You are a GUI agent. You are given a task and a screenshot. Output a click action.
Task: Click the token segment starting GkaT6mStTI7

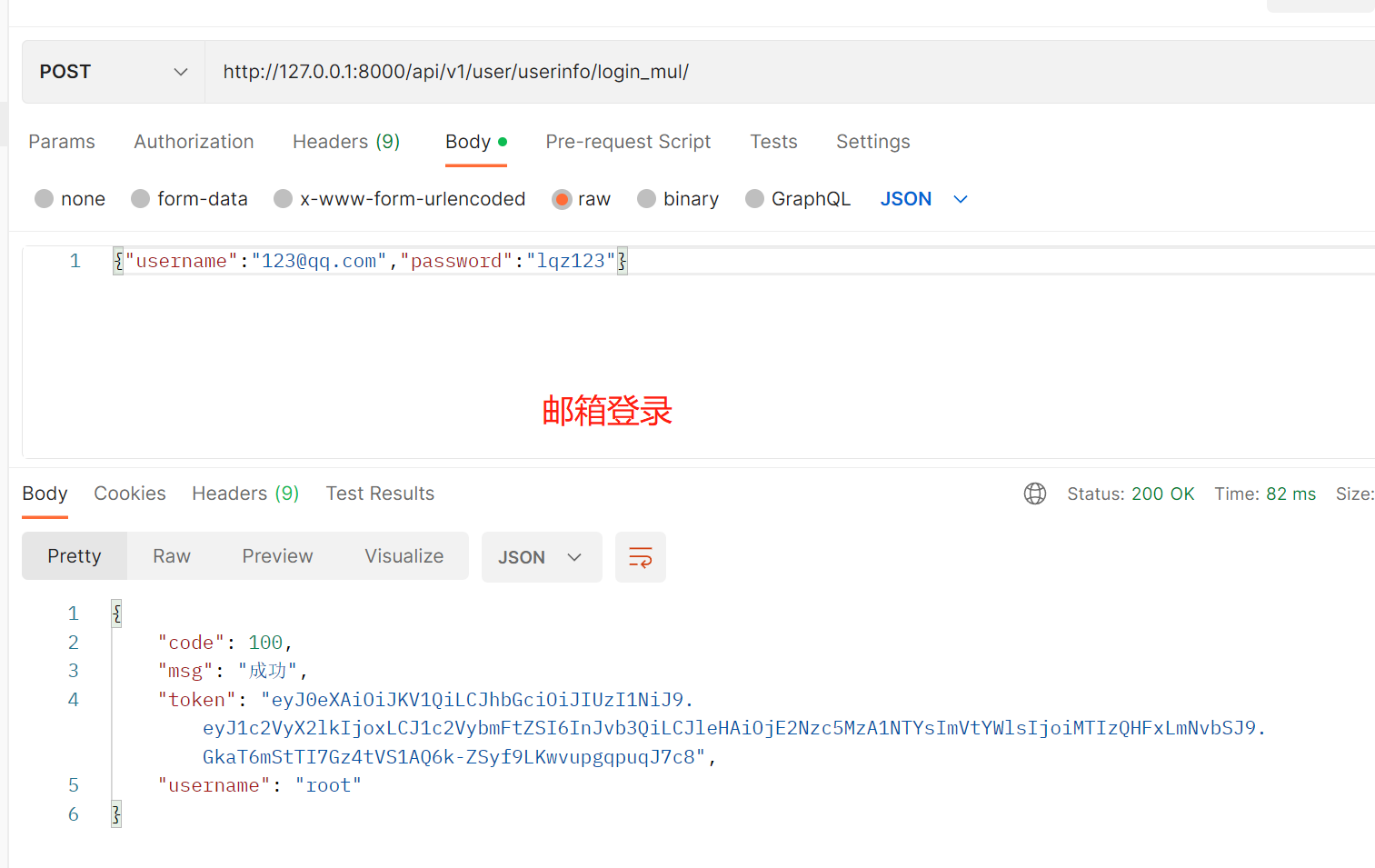point(460,757)
